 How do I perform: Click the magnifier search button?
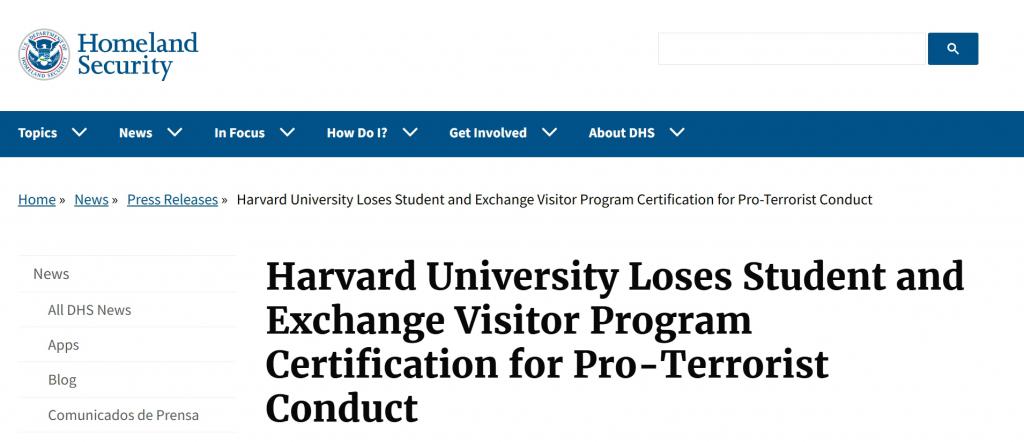click(953, 49)
